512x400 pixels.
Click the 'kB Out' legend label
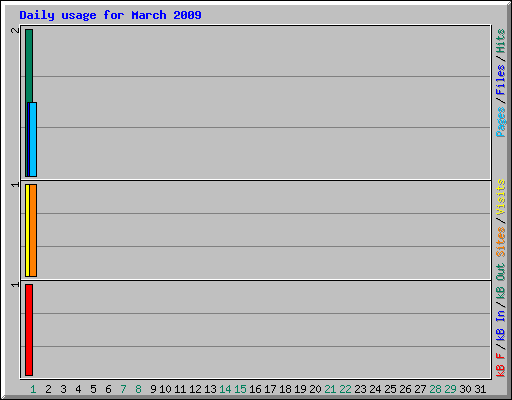(x=500, y=282)
